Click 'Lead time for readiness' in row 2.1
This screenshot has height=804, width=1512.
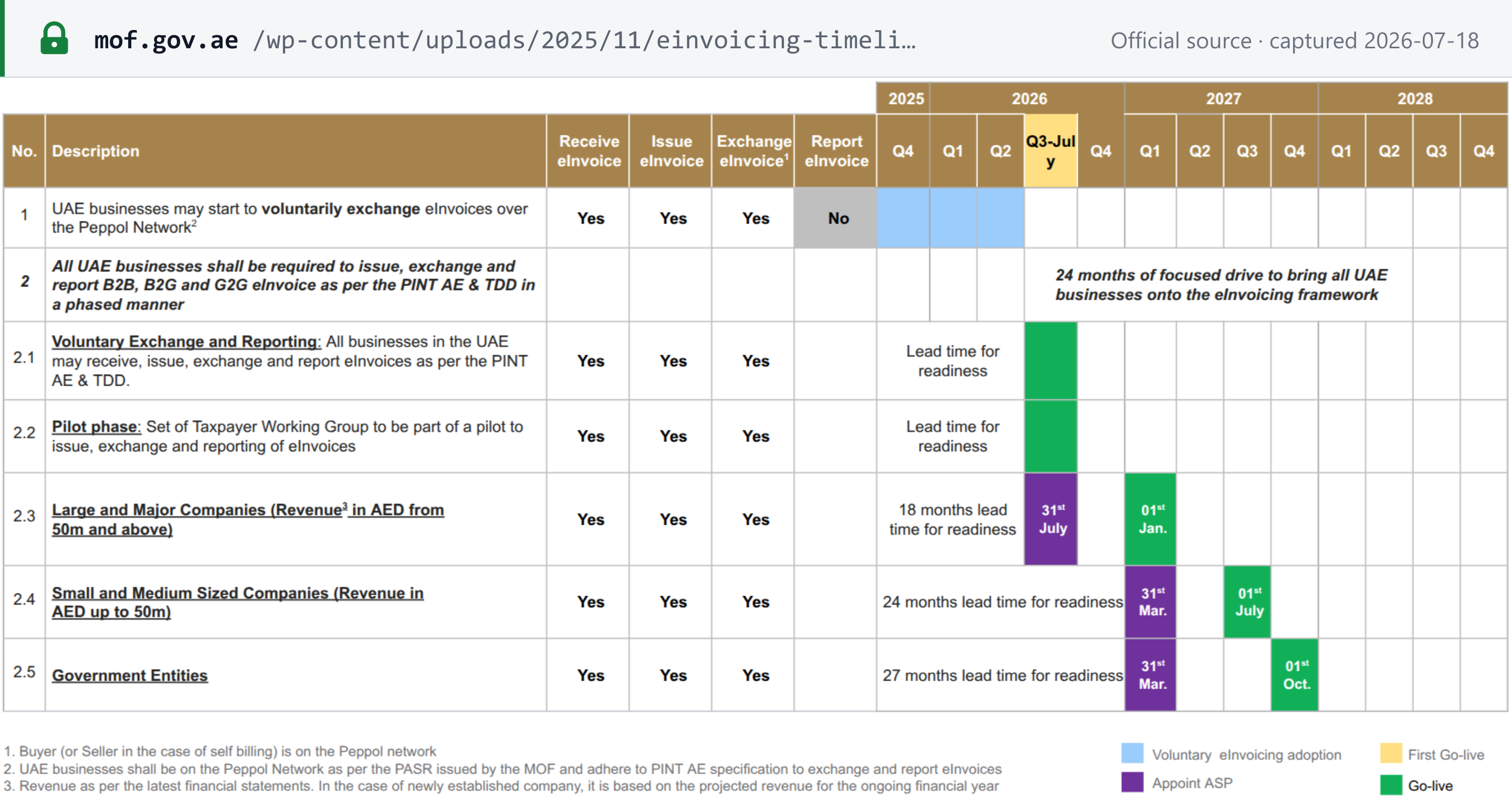(952, 361)
